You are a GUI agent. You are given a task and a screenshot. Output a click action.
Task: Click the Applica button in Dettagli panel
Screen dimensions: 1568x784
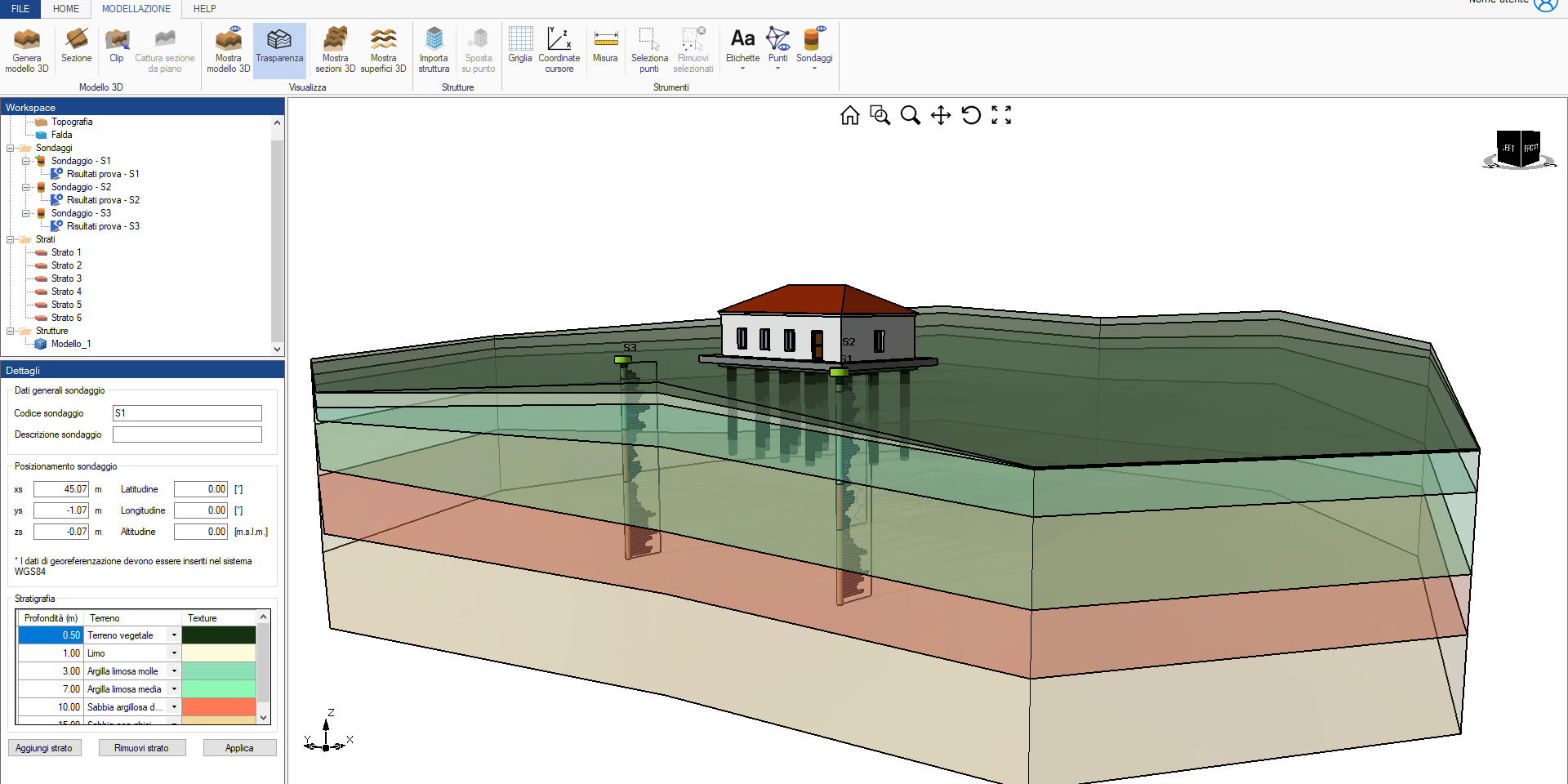click(239, 747)
